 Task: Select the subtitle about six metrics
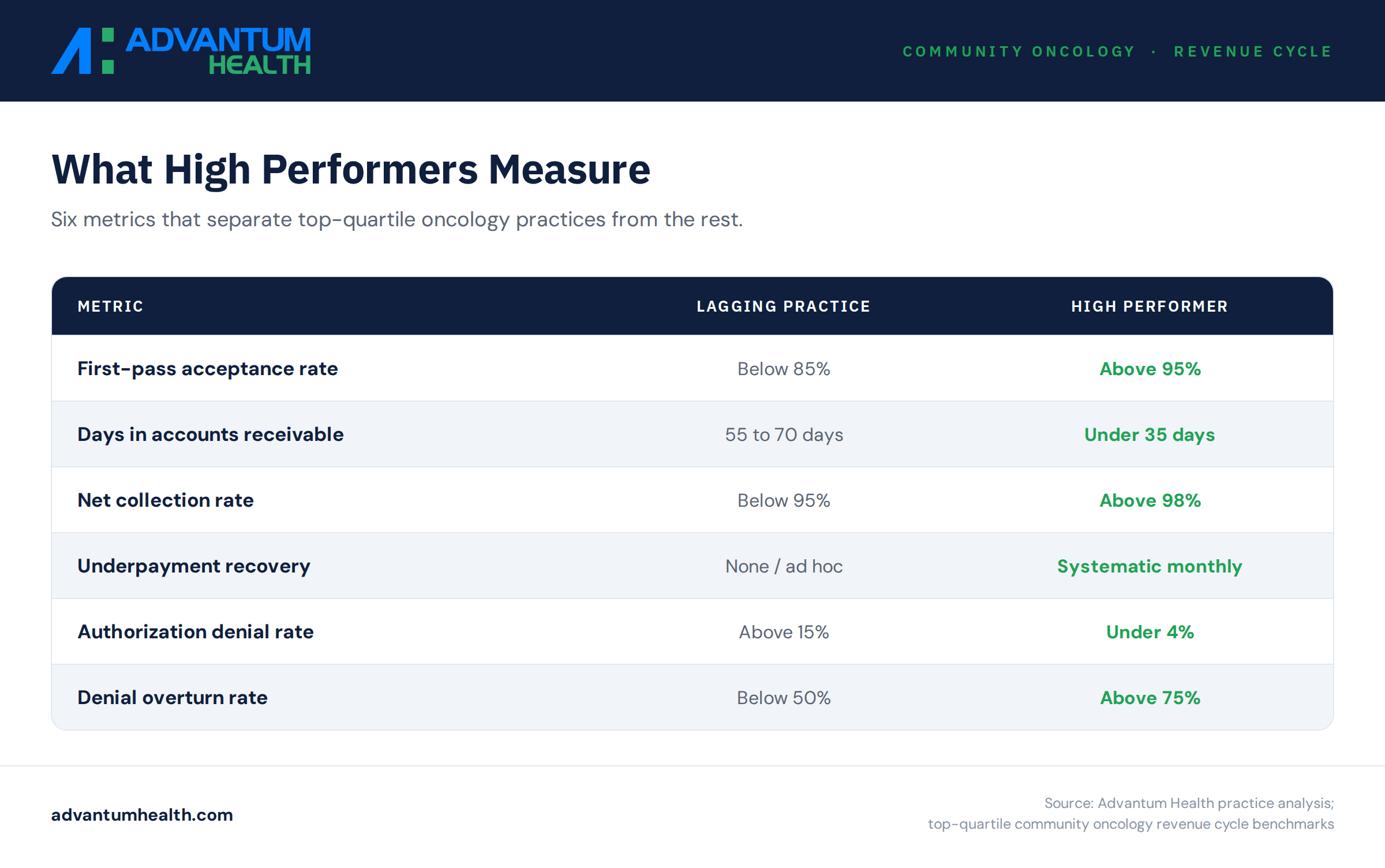pyautogui.click(x=397, y=220)
